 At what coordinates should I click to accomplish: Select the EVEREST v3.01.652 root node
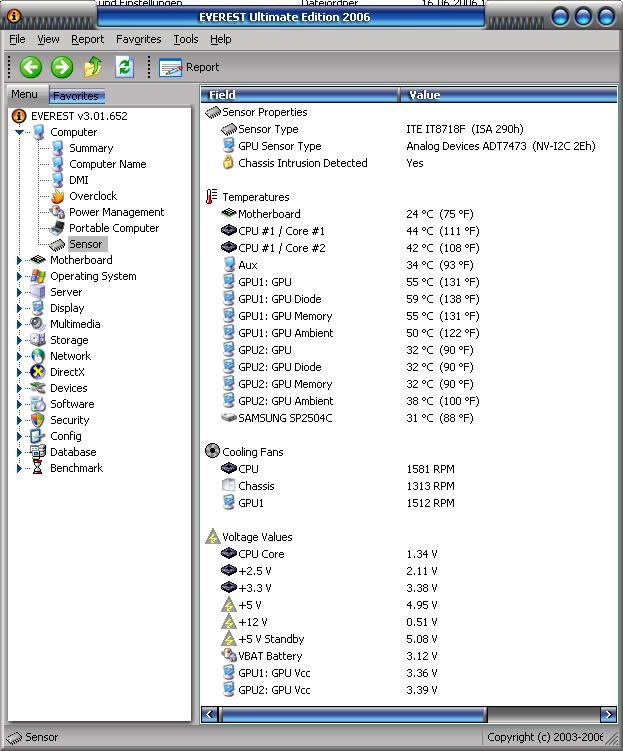pyautogui.click(x=79, y=116)
